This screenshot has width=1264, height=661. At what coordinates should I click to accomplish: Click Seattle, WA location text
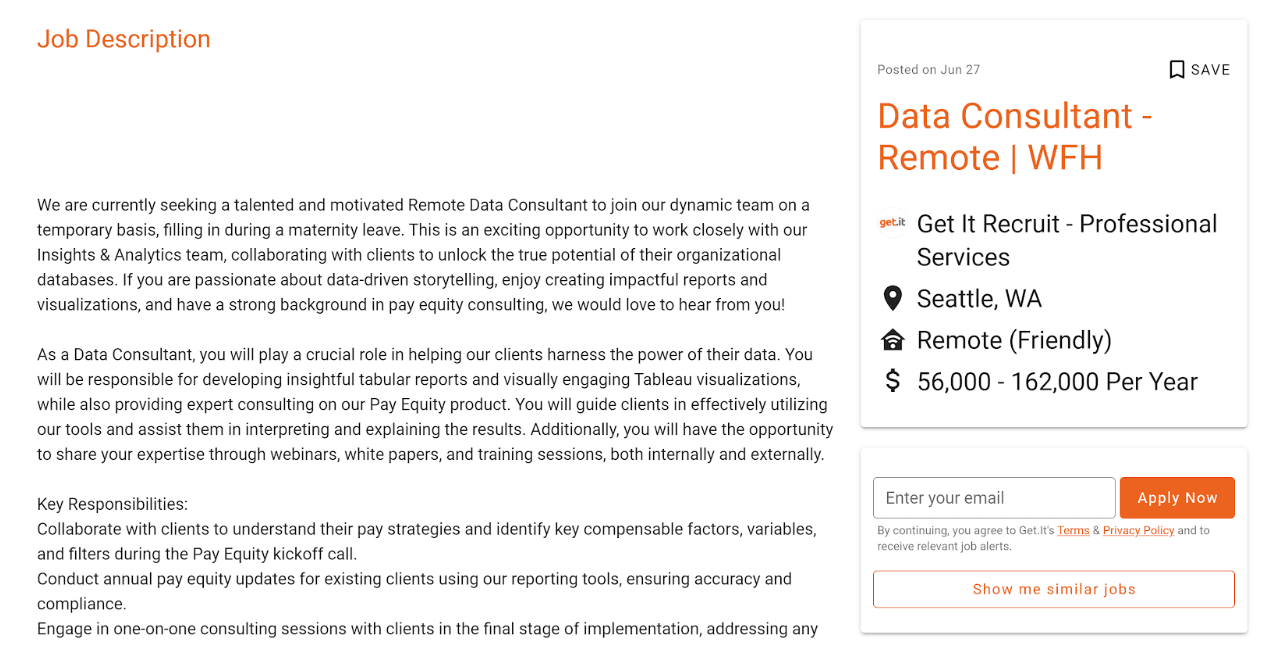[978, 298]
